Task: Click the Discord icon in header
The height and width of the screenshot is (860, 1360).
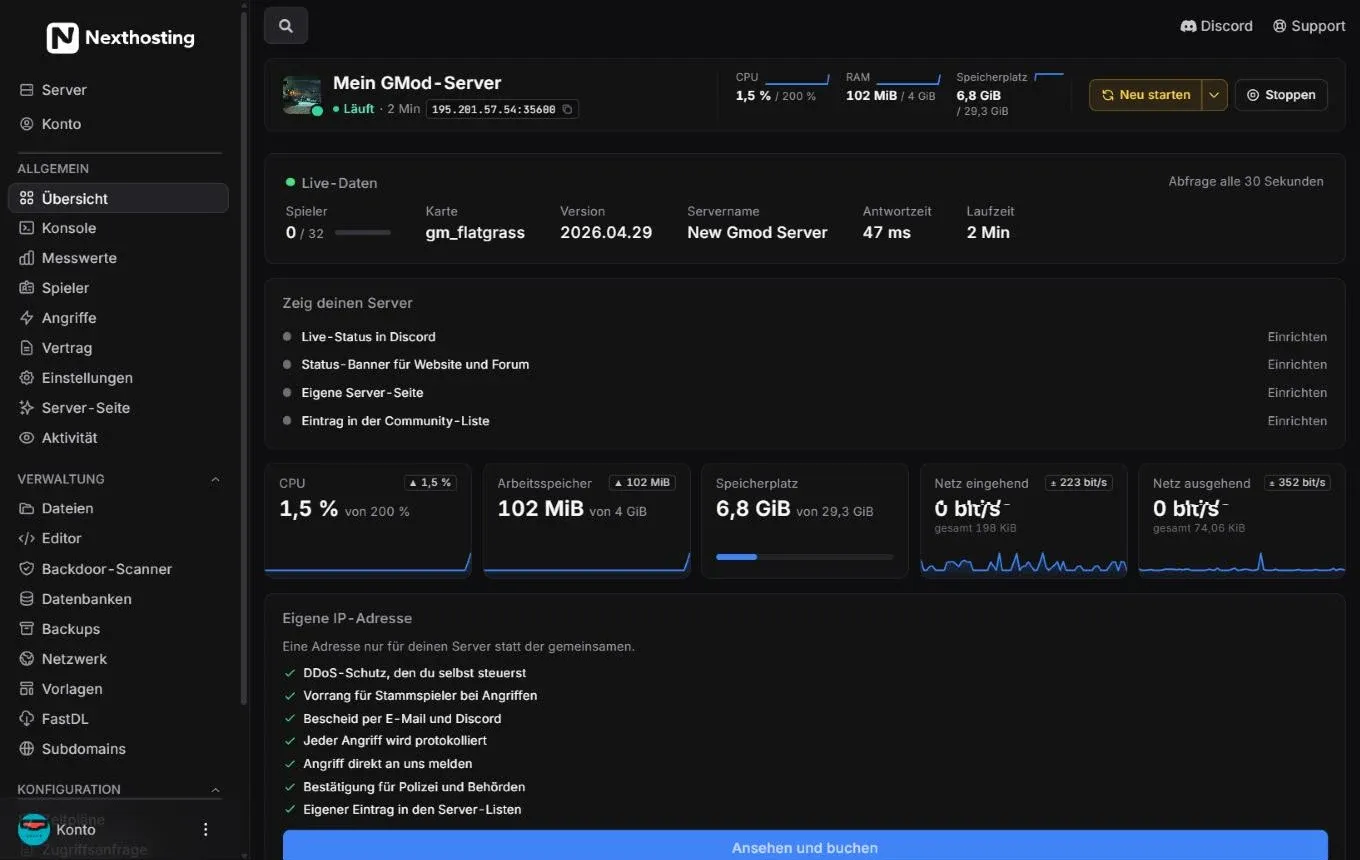Action: [x=1188, y=26]
